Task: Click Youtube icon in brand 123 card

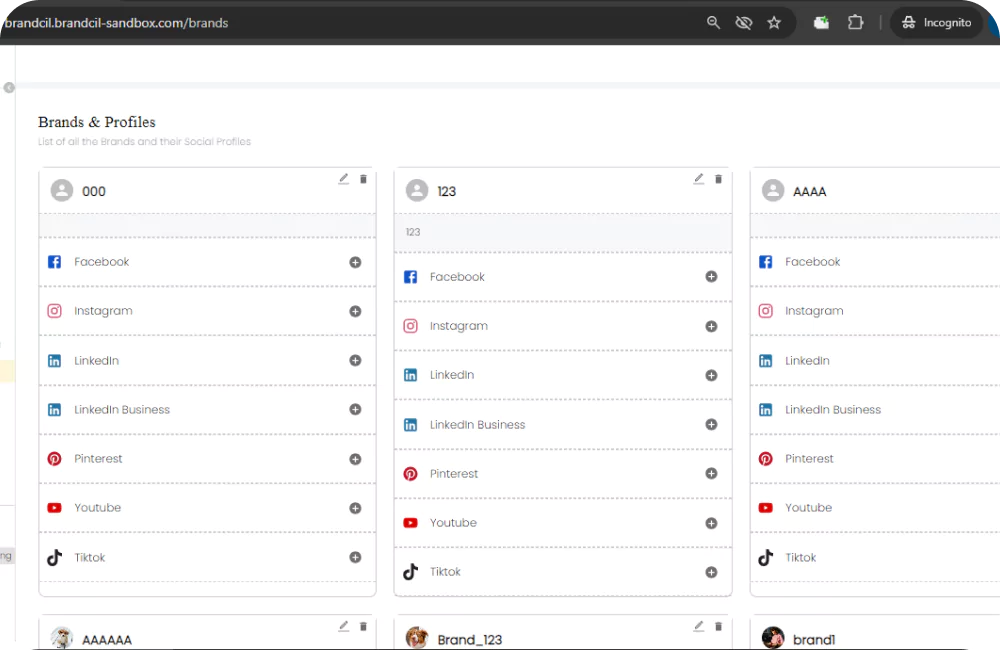Action: [x=411, y=523]
